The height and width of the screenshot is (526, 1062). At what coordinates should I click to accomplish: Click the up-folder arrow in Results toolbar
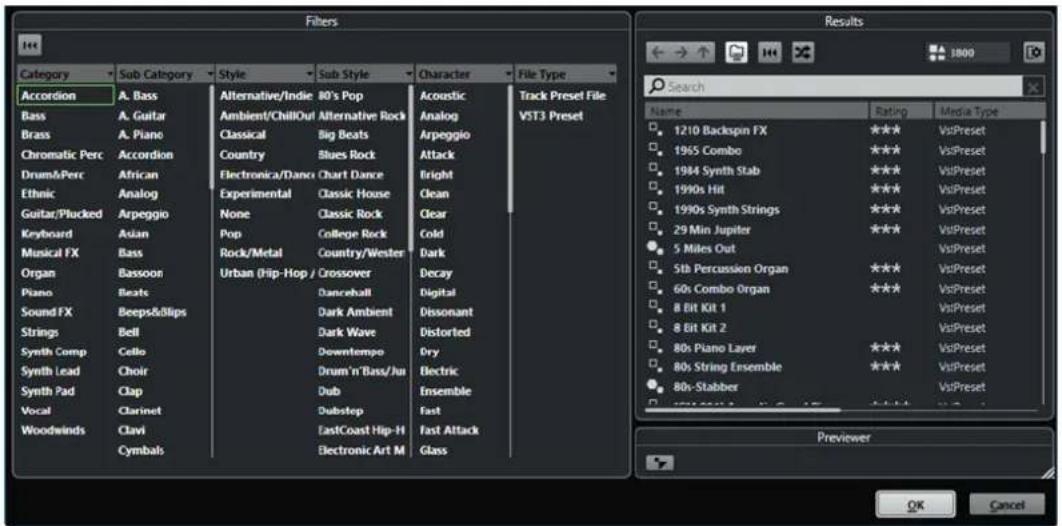[x=703, y=53]
